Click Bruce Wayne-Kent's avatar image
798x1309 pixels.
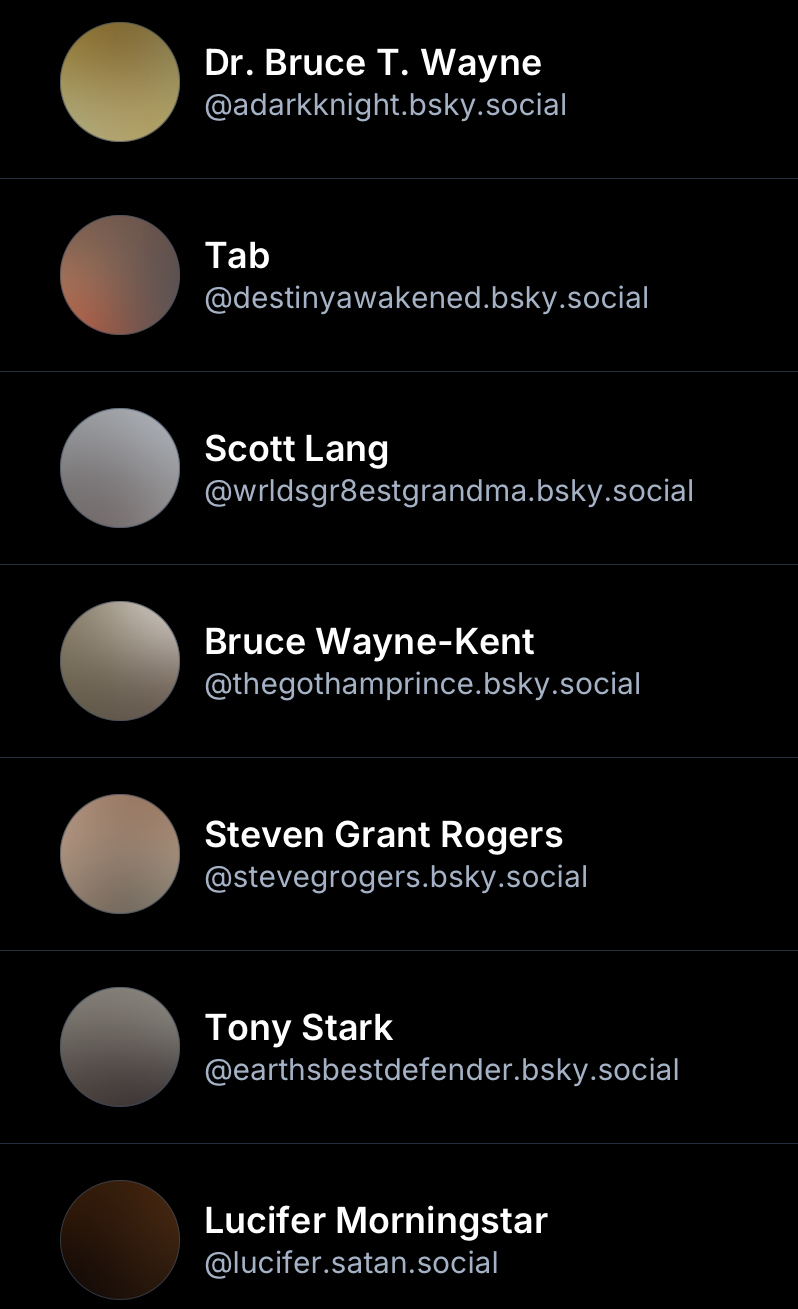(x=120, y=661)
